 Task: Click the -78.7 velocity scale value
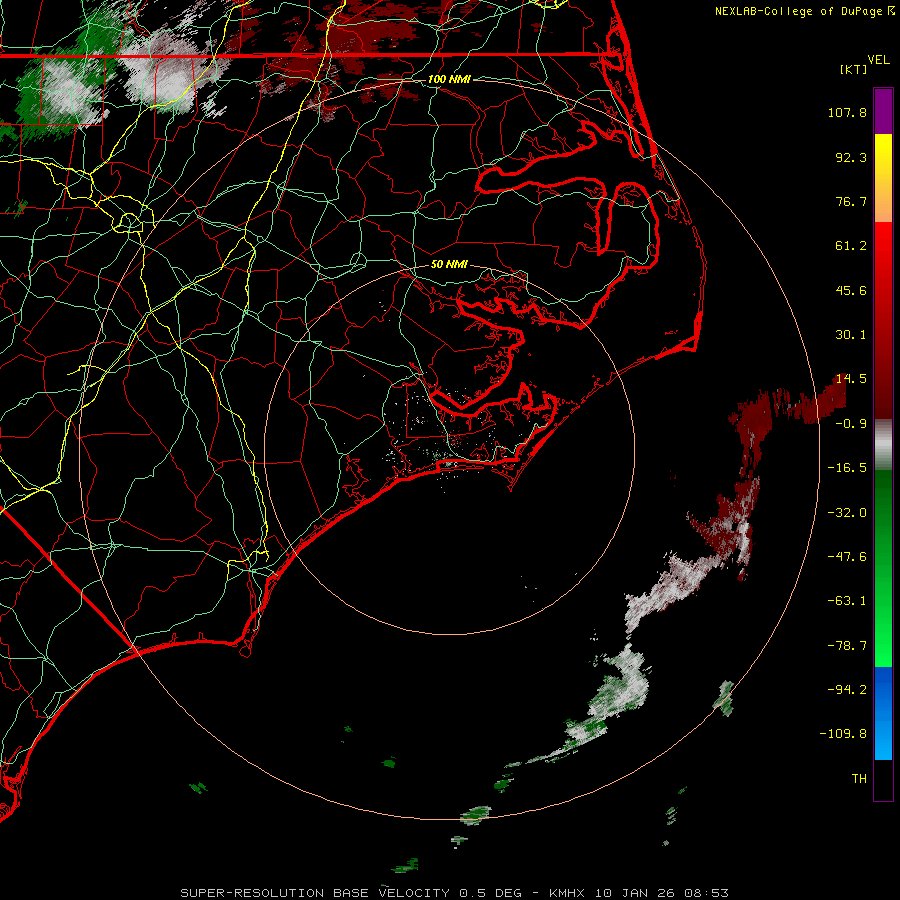pos(847,646)
